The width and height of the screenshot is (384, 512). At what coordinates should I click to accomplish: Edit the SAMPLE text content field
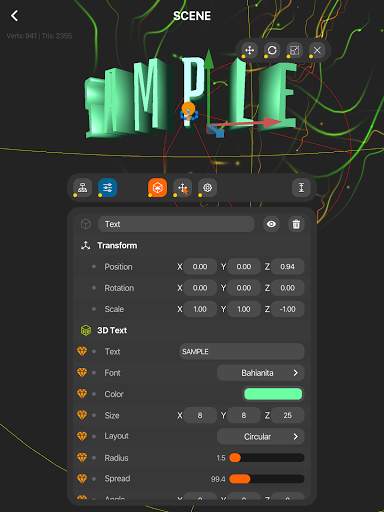(241, 352)
